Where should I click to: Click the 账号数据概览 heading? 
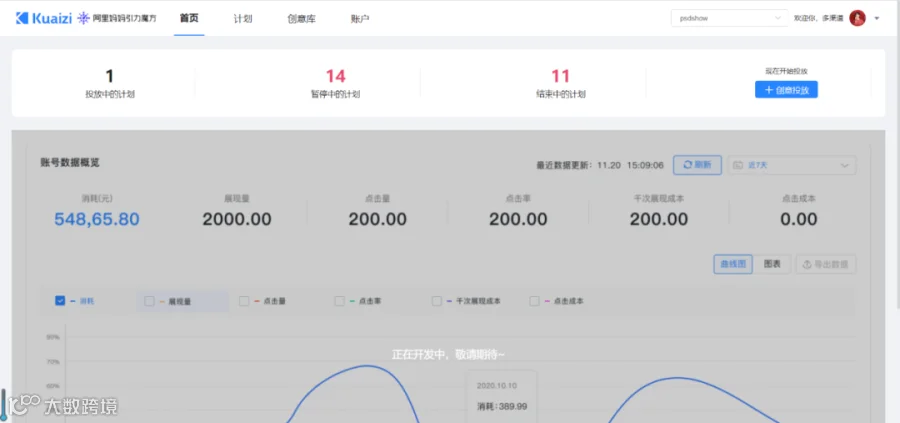(70, 162)
